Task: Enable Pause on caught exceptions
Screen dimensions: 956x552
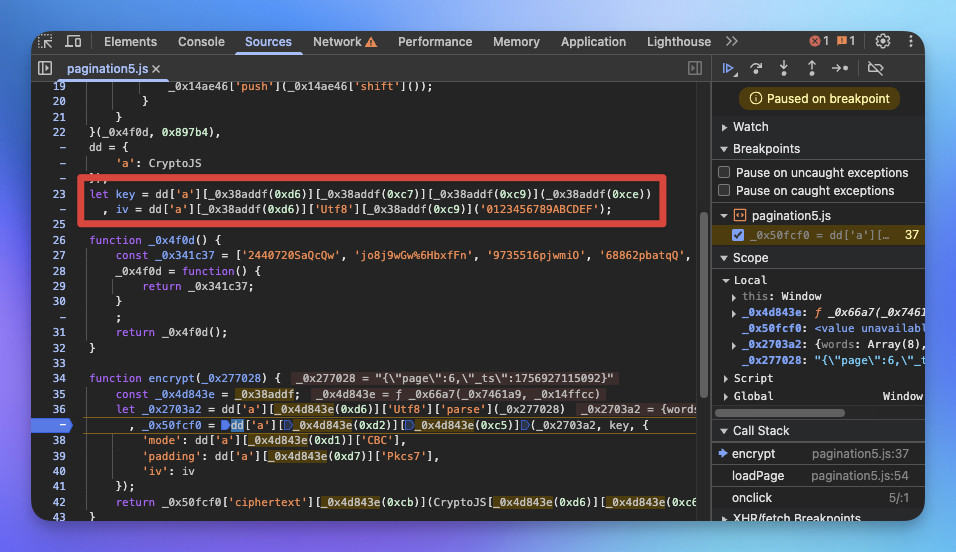Action: (x=724, y=190)
